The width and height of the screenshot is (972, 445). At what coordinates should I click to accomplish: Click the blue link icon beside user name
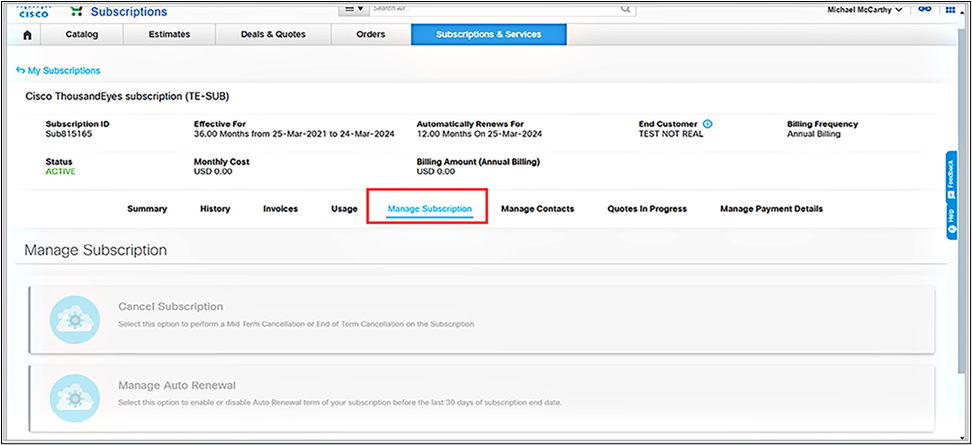(x=925, y=10)
